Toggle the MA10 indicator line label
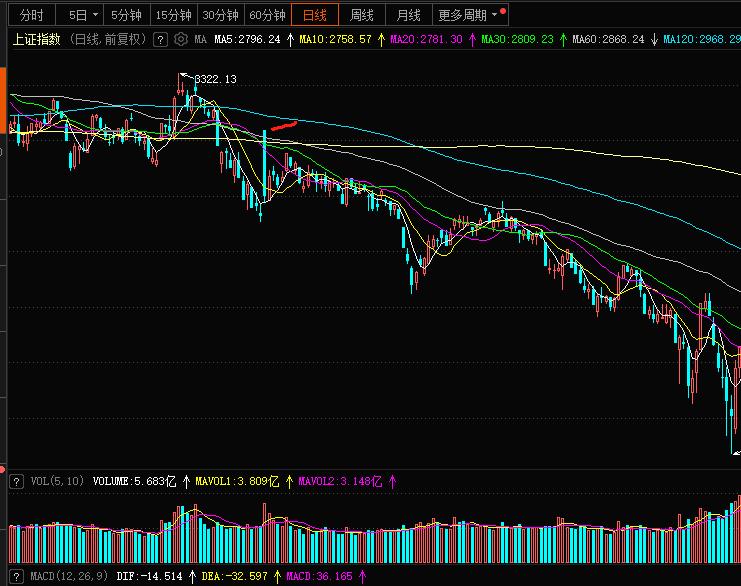 point(335,39)
